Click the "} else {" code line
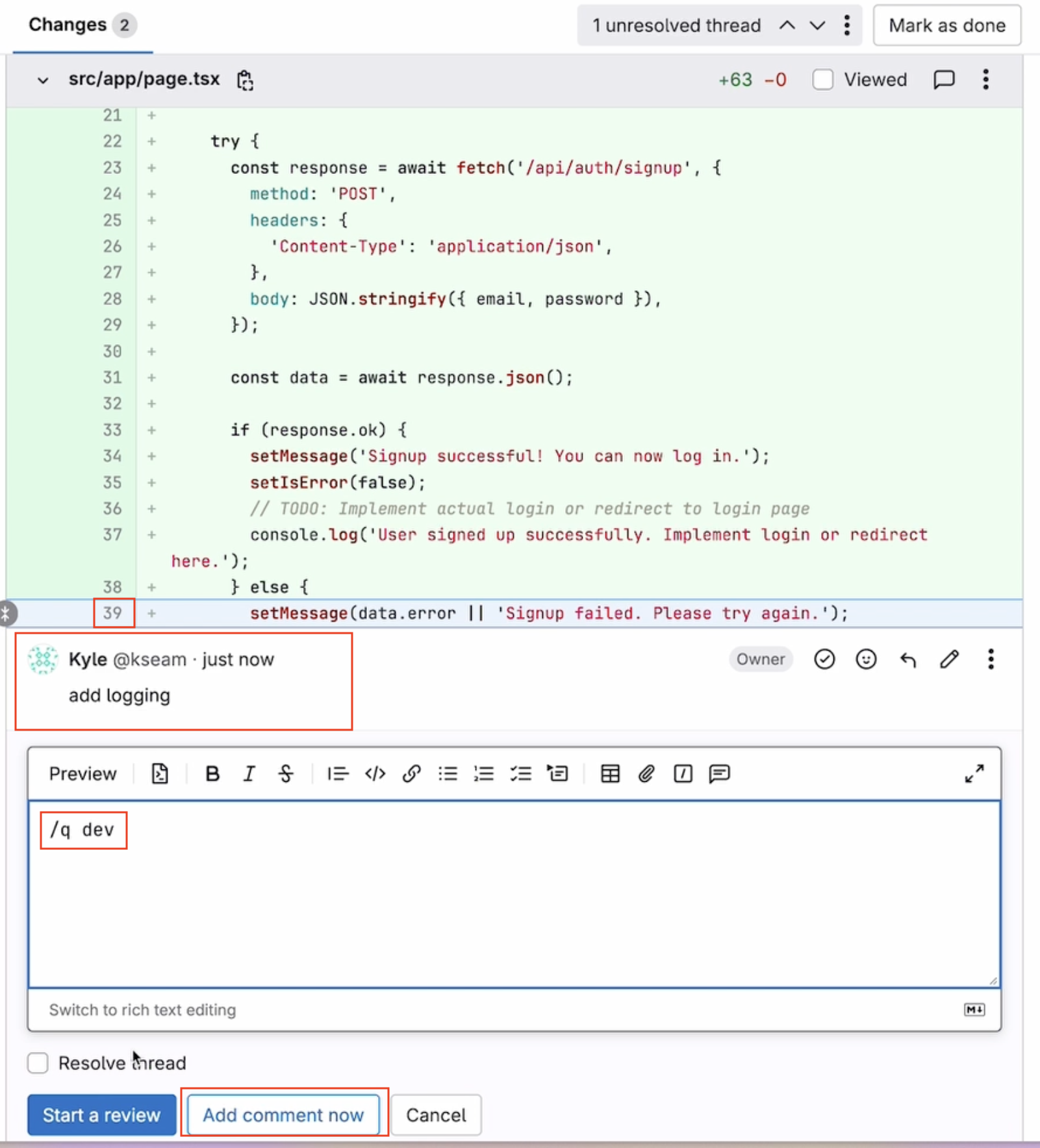 [x=270, y=587]
